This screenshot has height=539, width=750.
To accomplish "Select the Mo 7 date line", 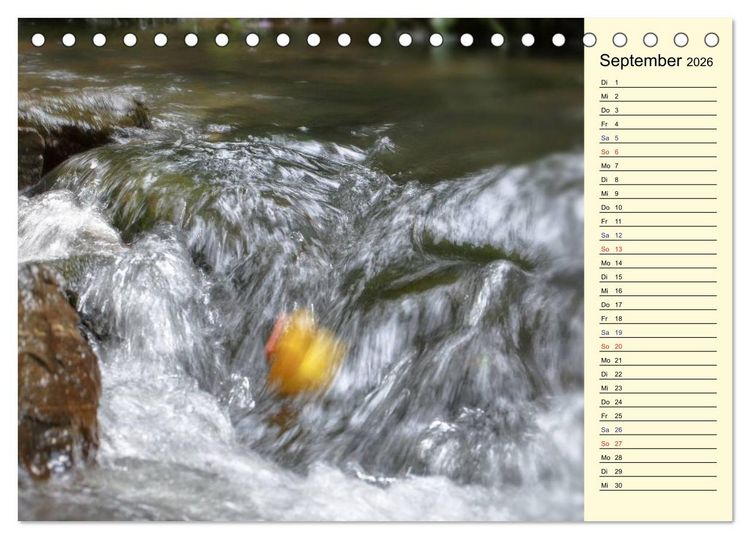I will pyautogui.click(x=658, y=165).
